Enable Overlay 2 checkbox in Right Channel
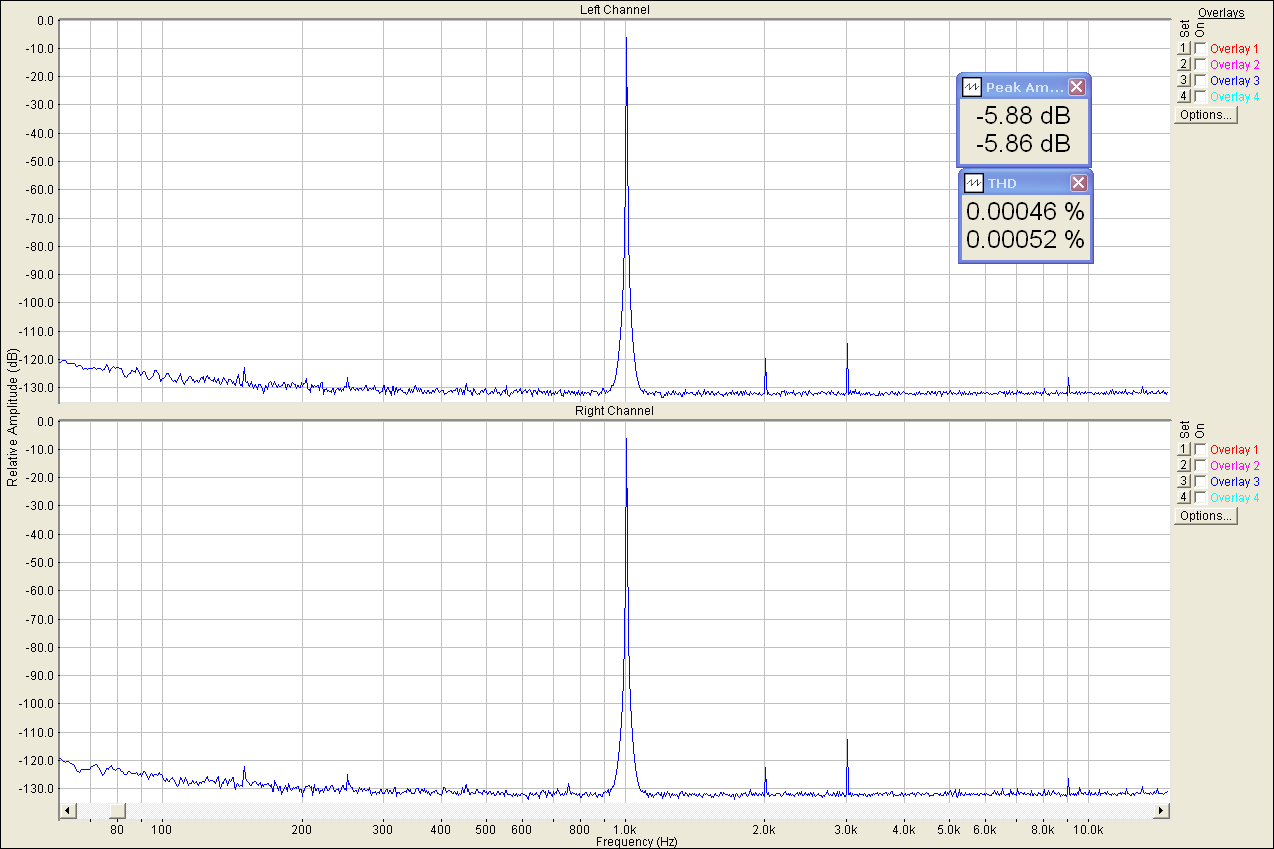This screenshot has height=849, width=1274. tap(1200, 465)
